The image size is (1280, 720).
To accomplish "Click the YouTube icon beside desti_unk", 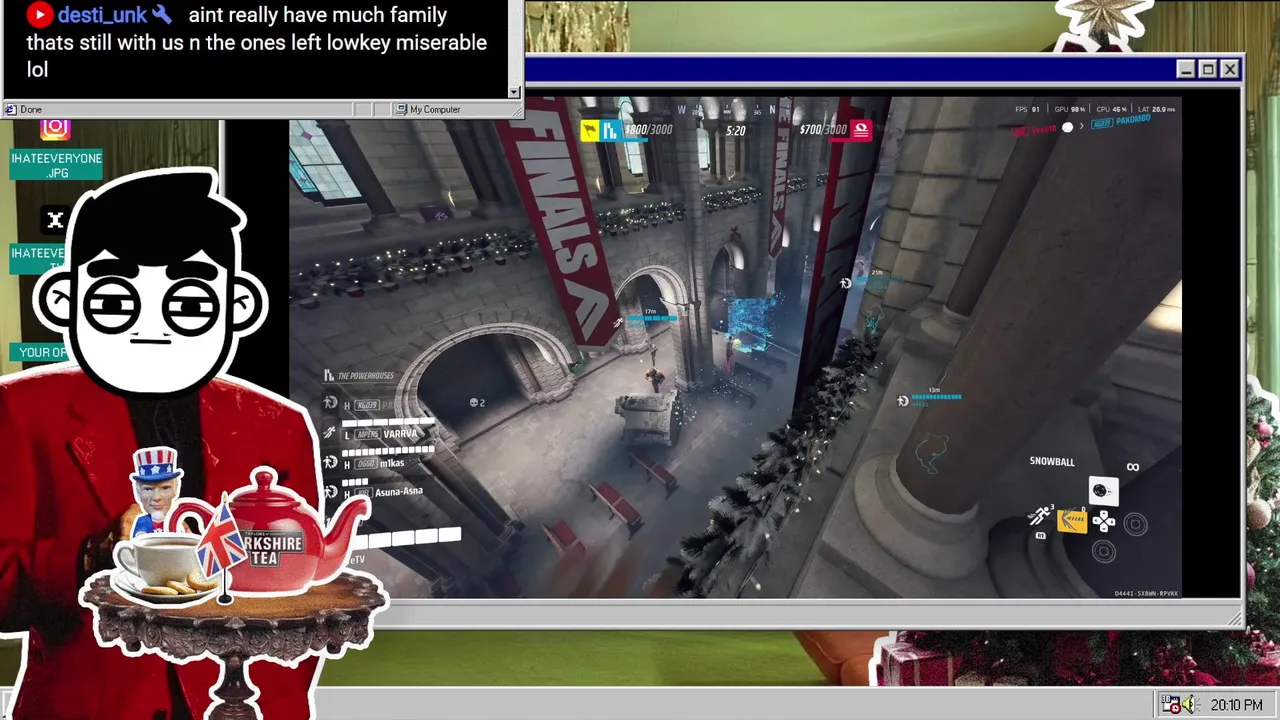I will click(39, 15).
